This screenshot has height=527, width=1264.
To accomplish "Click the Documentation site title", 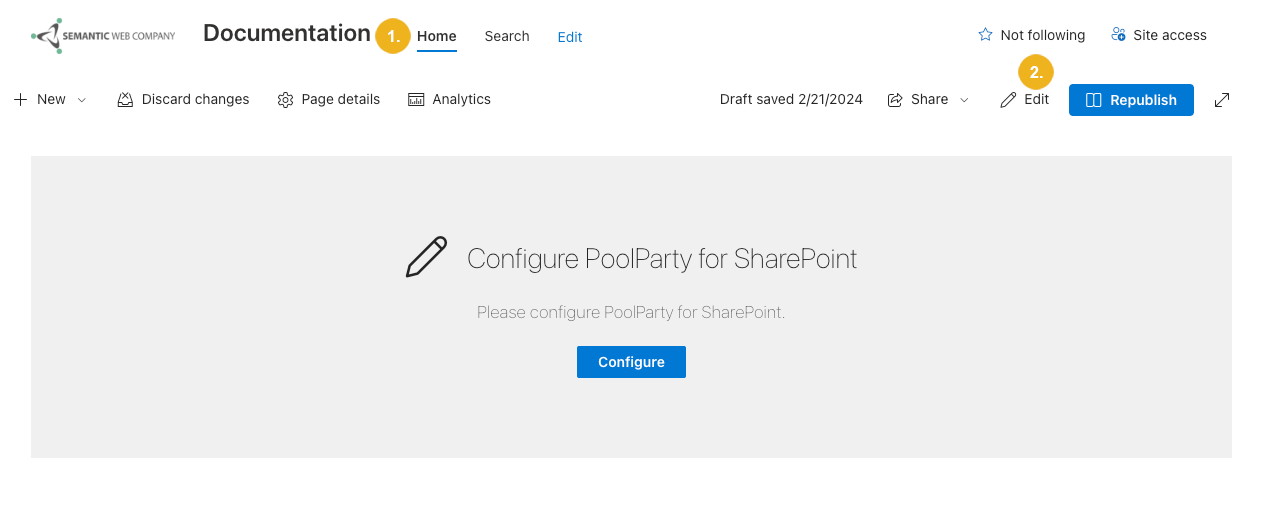I will click(x=287, y=33).
